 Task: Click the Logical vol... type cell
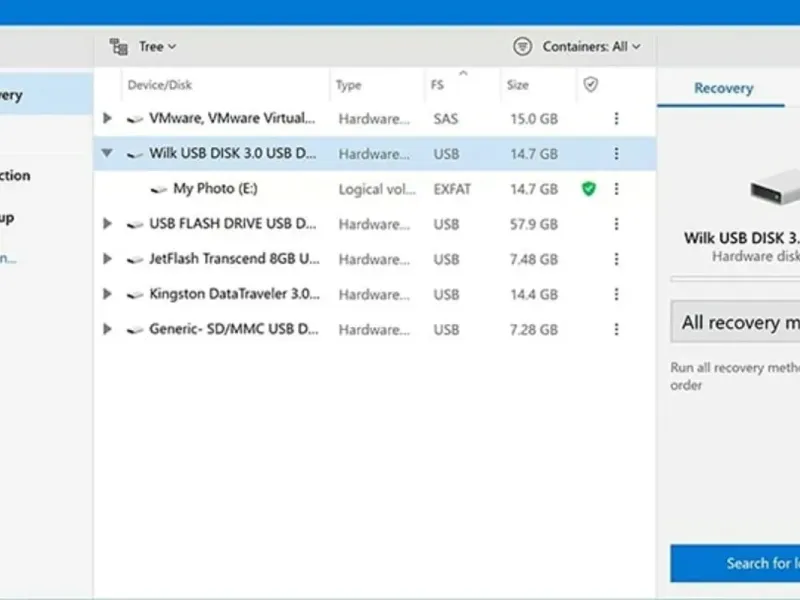[378, 189]
